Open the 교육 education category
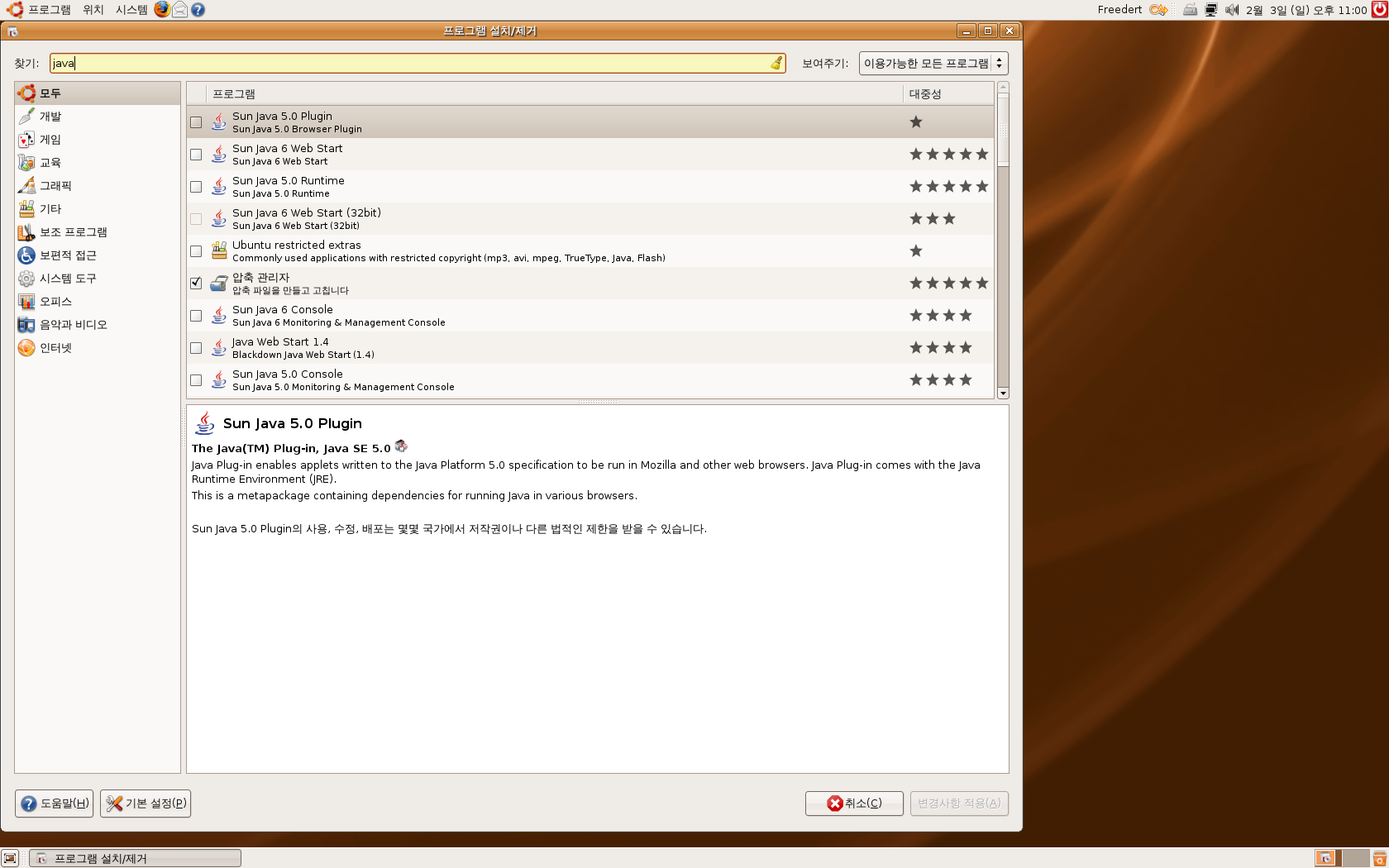This screenshot has width=1389, height=868. [x=98, y=163]
